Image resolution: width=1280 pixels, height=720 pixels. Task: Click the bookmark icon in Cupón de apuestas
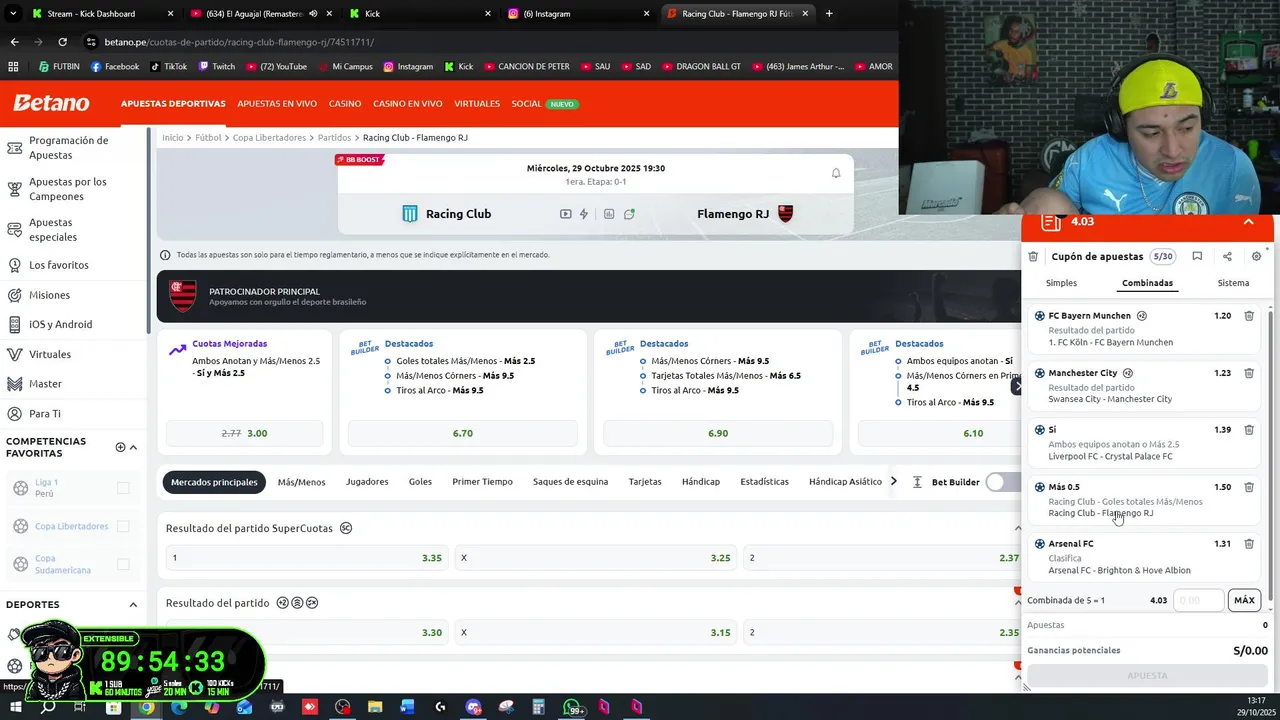pyautogui.click(x=1197, y=256)
